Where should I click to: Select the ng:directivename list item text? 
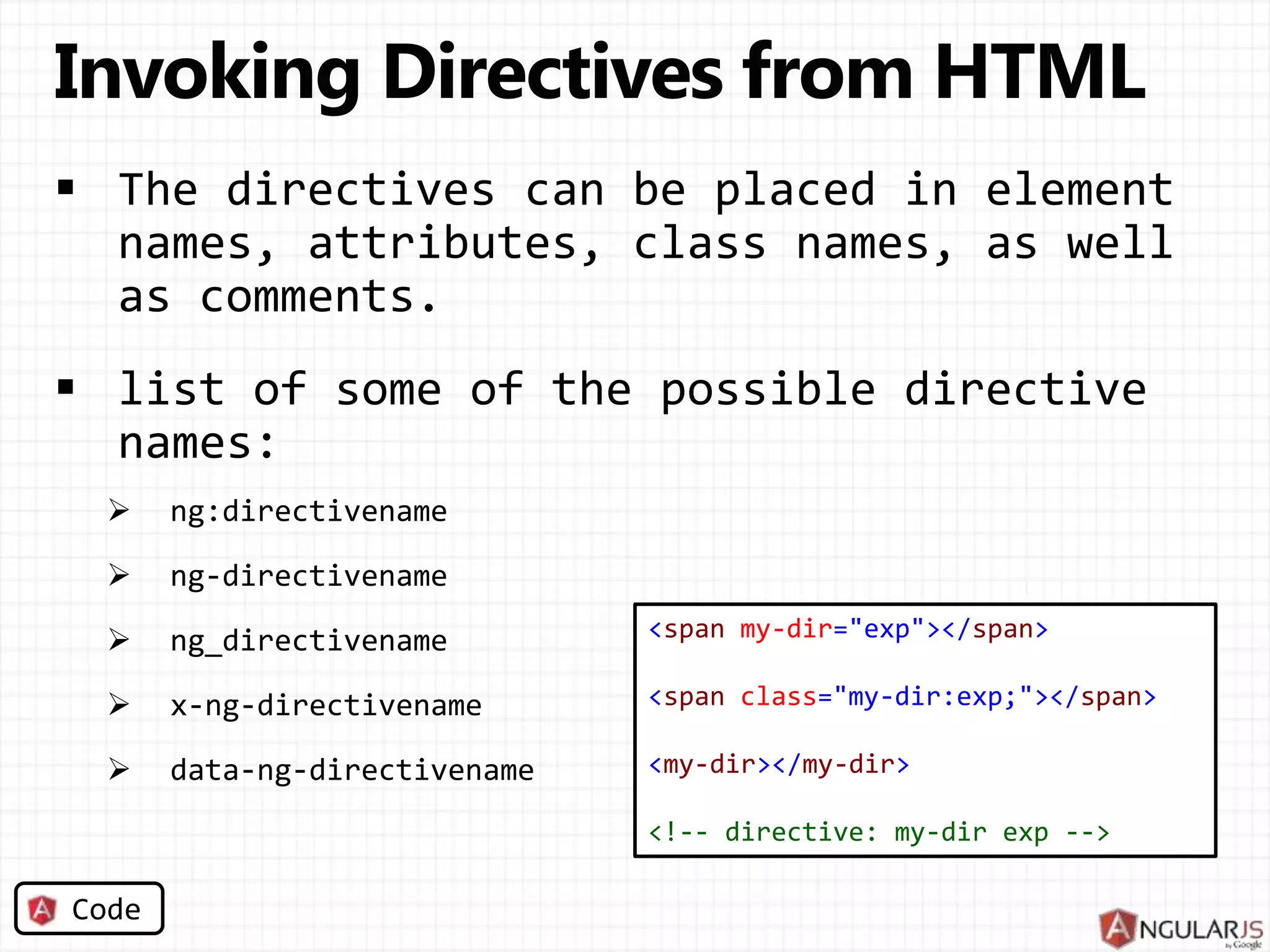click(308, 512)
